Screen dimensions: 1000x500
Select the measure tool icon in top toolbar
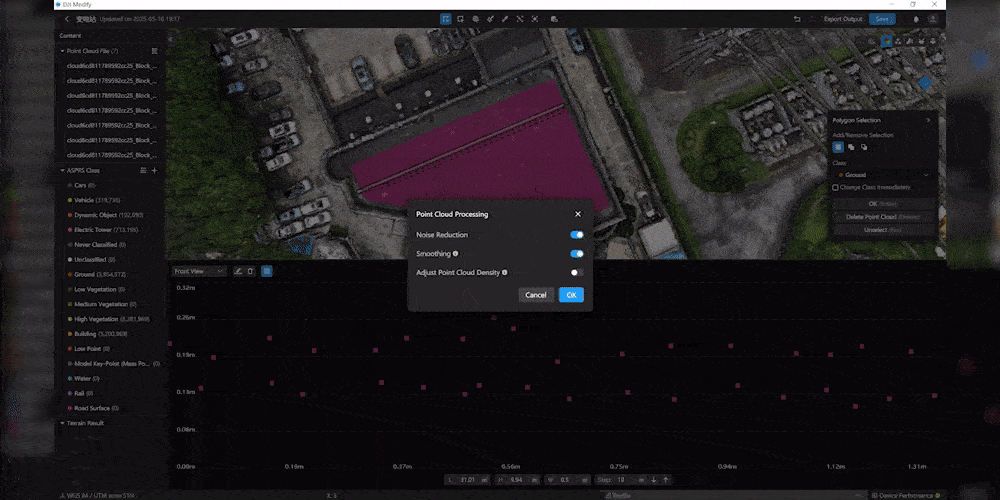(x=520, y=19)
